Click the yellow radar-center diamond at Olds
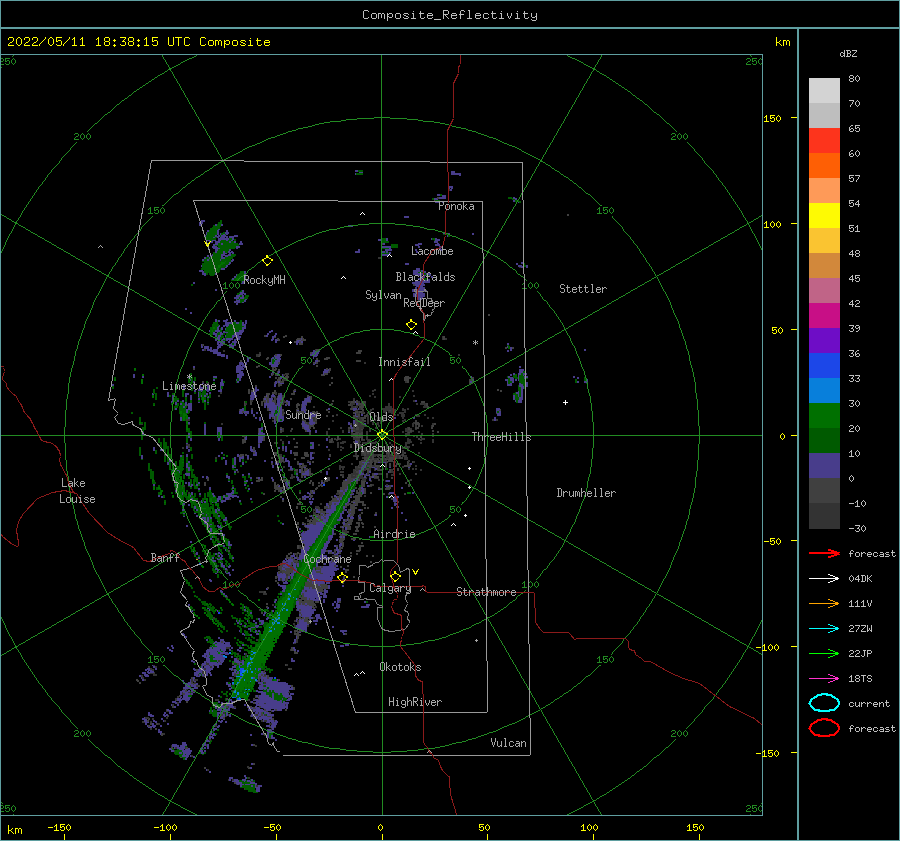The width and height of the screenshot is (900, 841). (x=382, y=435)
